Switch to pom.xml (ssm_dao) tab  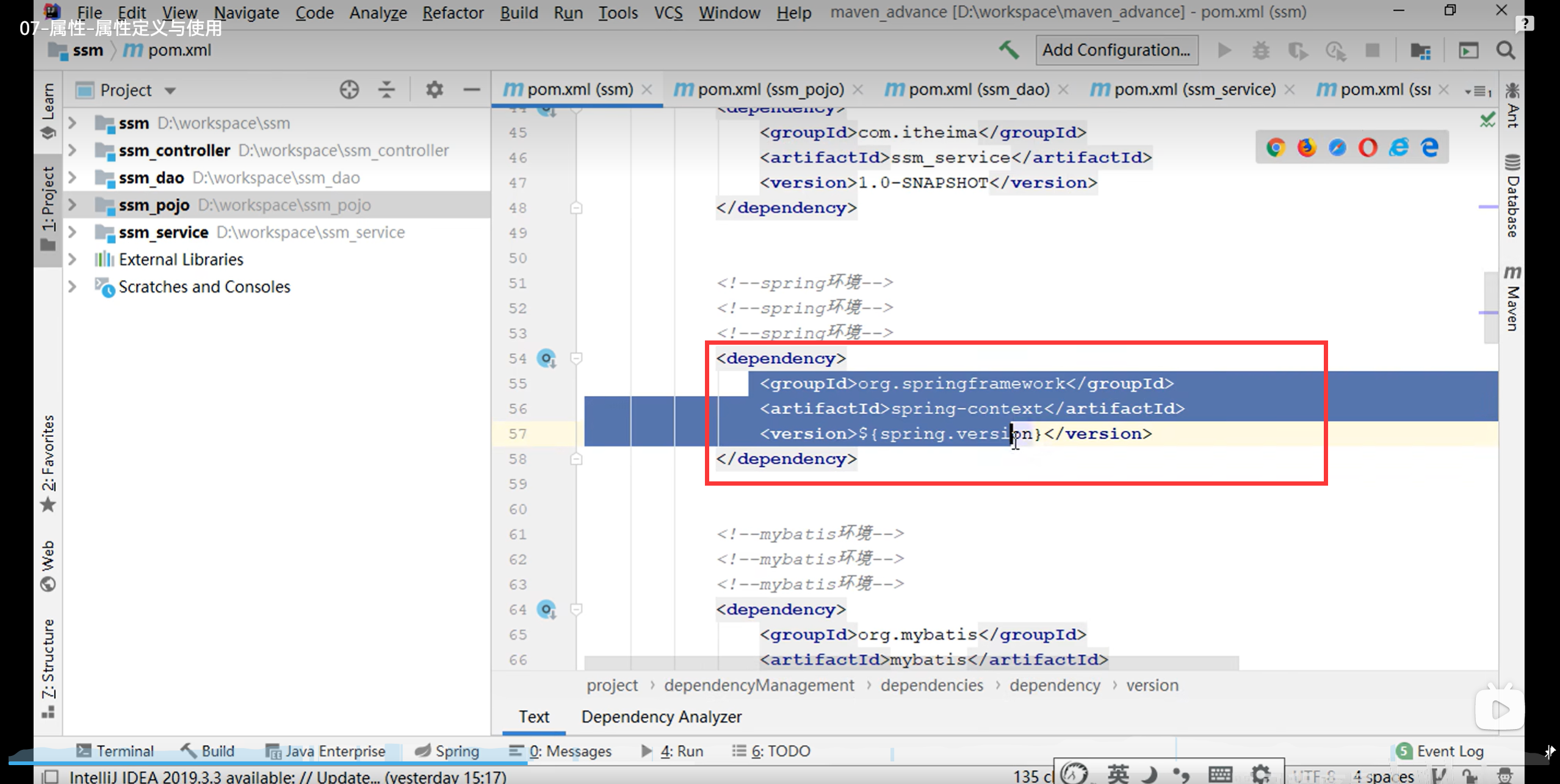[978, 90]
